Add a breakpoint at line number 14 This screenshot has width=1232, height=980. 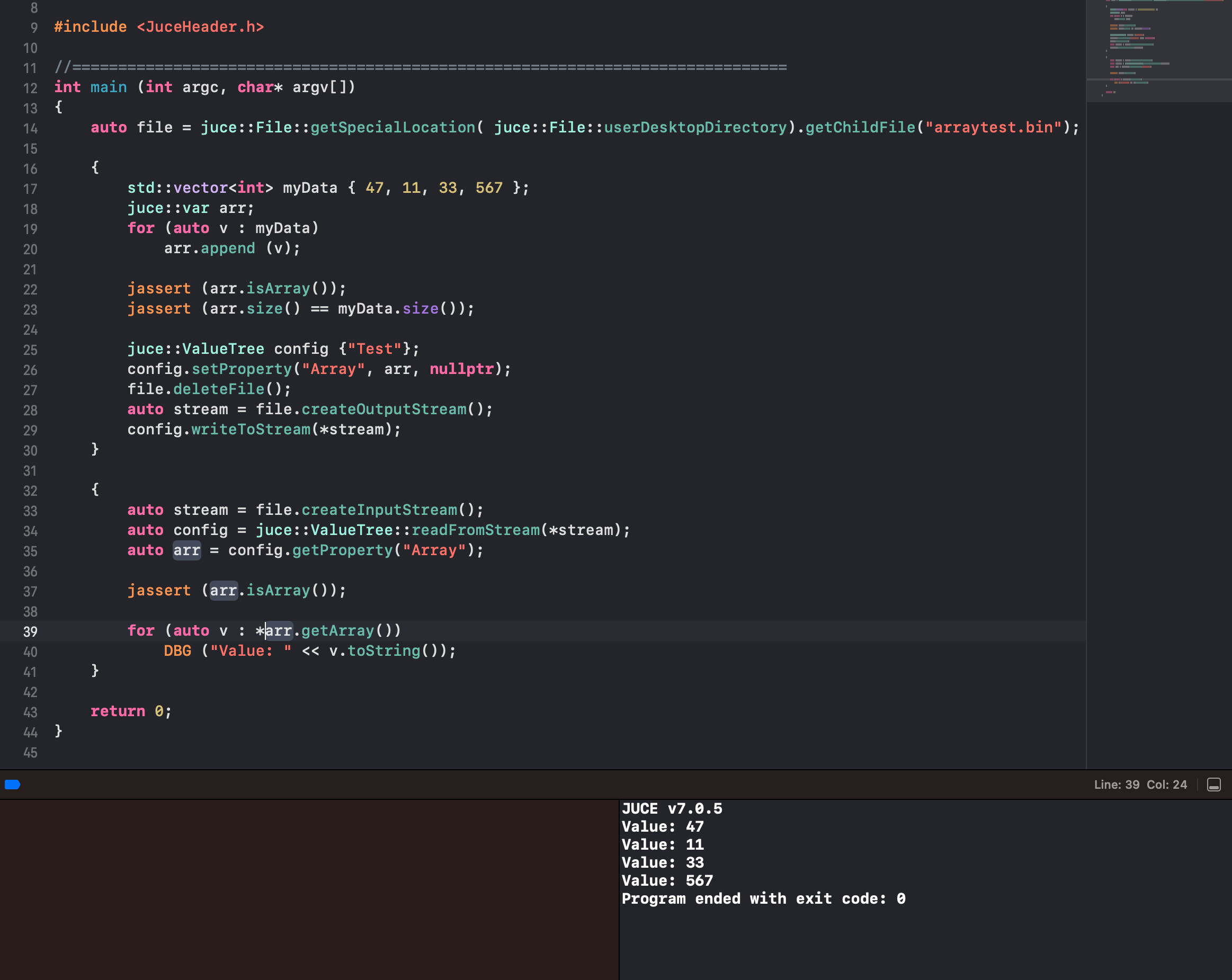point(30,129)
